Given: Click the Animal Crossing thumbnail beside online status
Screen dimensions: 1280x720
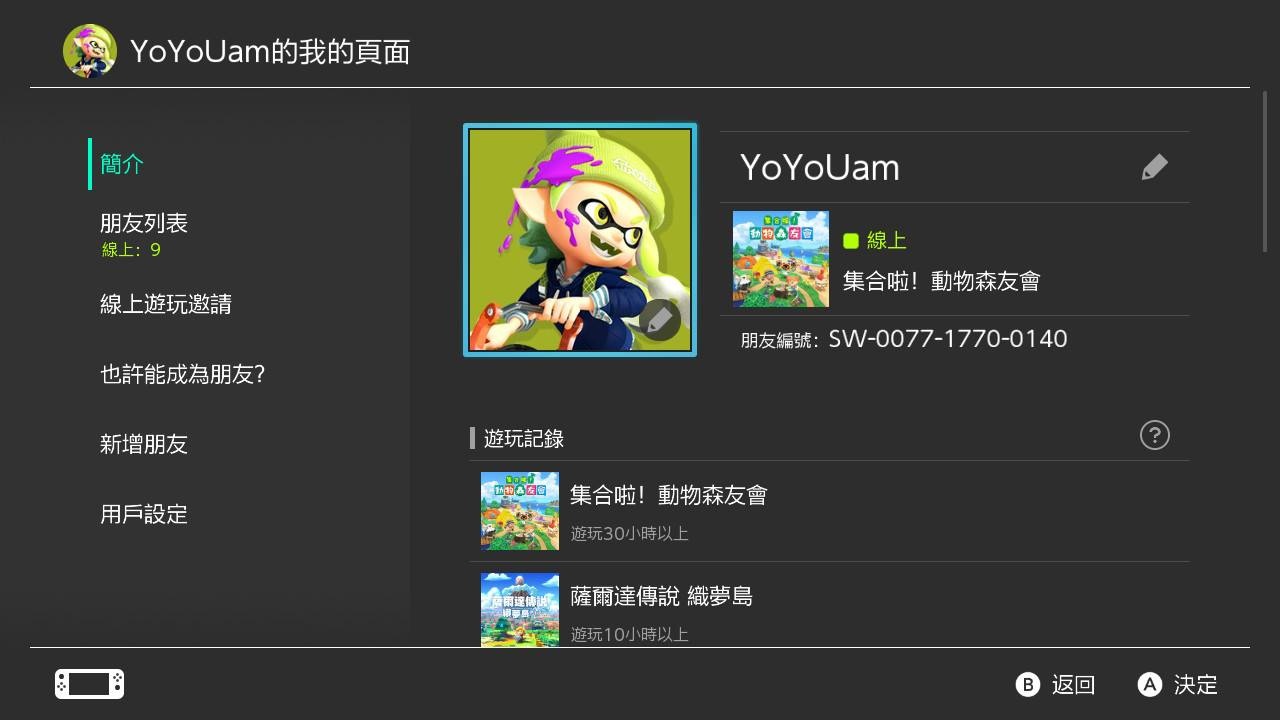Looking at the screenshot, I should [x=781, y=258].
